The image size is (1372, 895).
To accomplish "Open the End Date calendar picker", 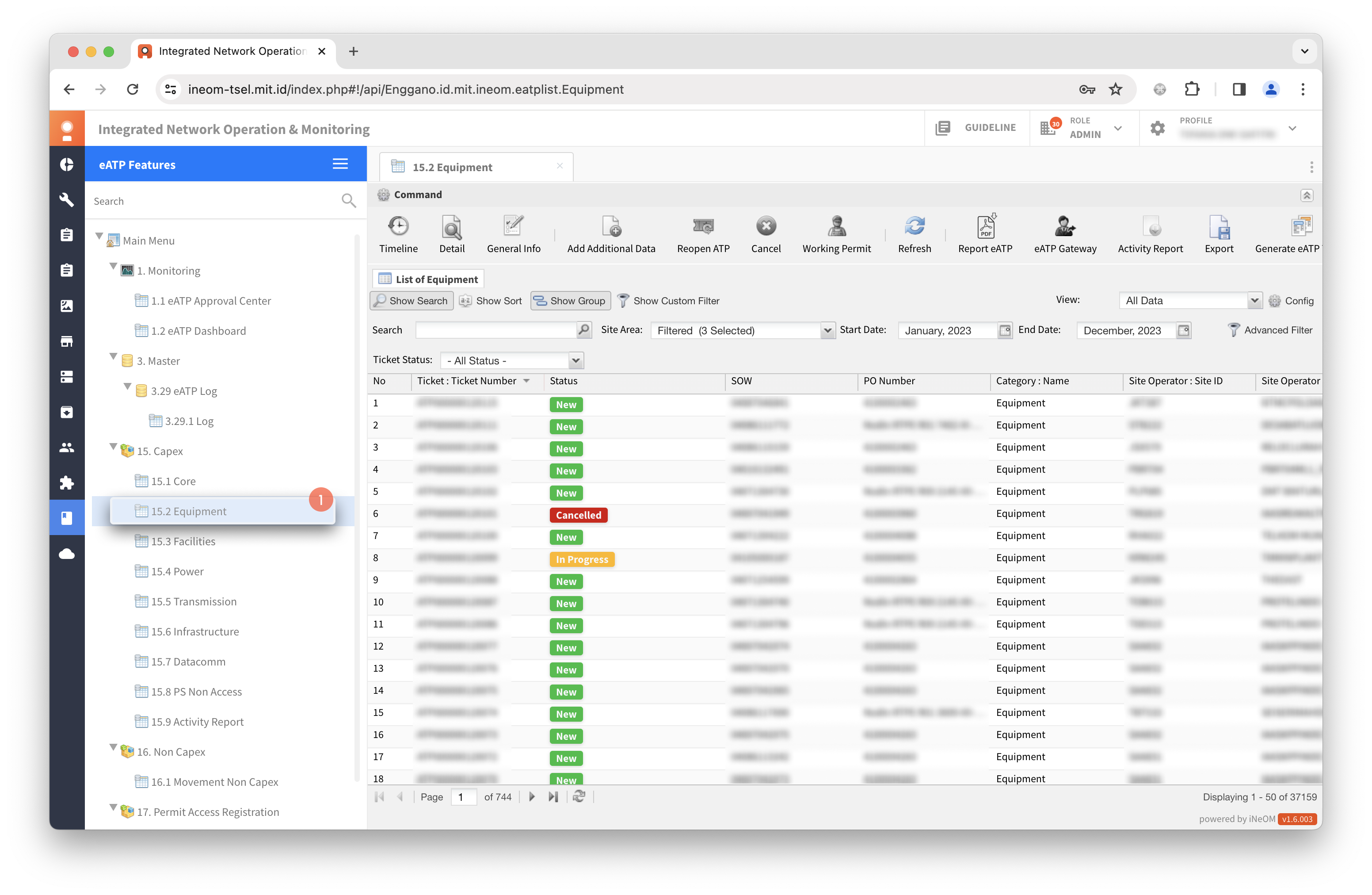I will pos(1184,330).
